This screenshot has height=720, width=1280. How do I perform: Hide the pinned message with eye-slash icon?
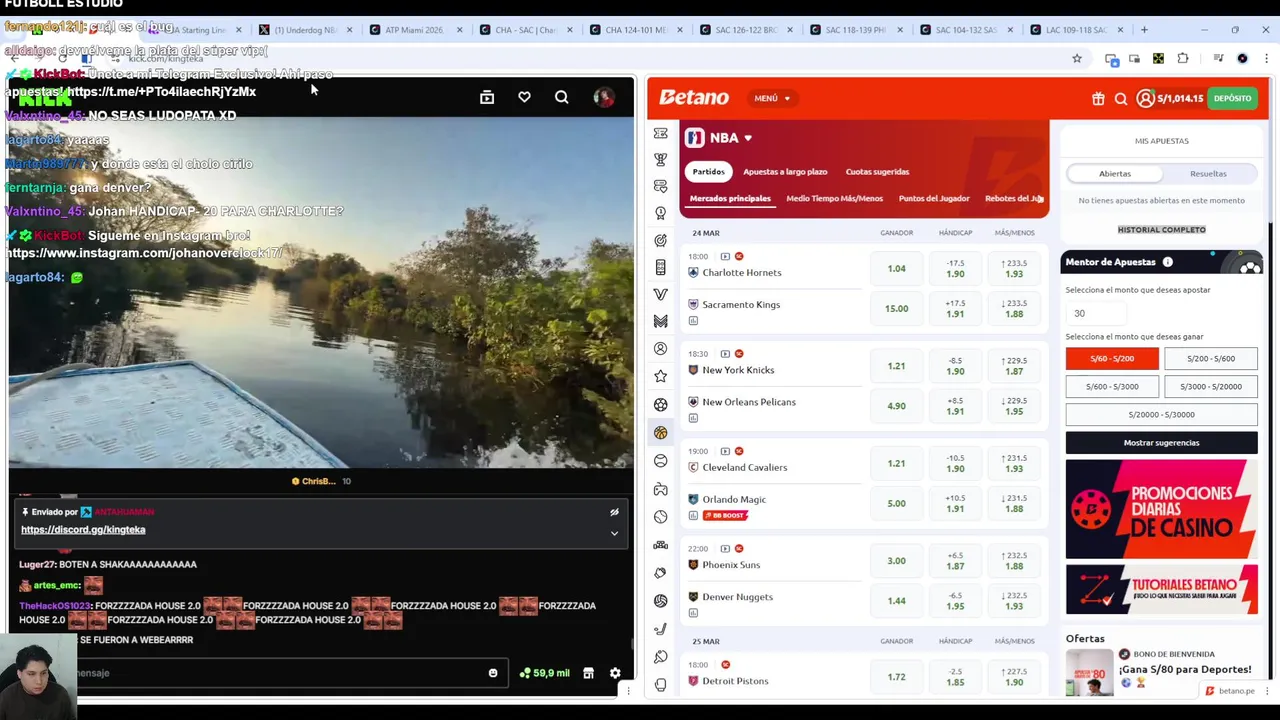614,512
